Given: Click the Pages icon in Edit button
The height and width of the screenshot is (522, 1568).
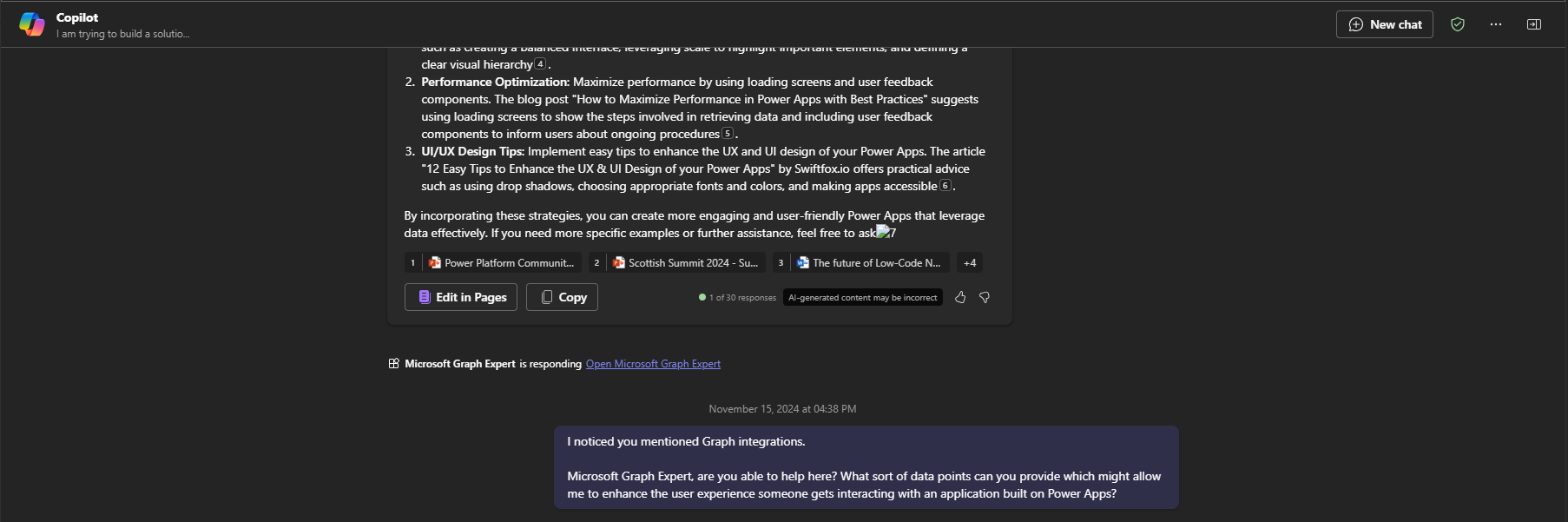Looking at the screenshot, I should coord(425,297).
